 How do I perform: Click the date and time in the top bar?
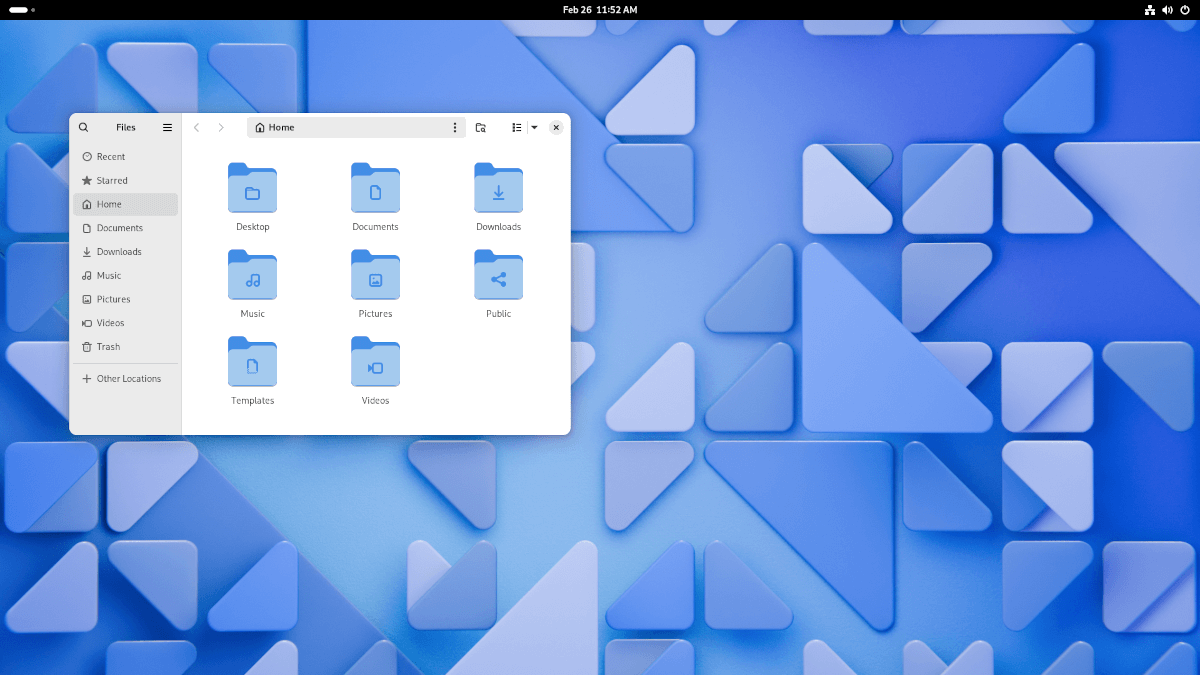600,10
